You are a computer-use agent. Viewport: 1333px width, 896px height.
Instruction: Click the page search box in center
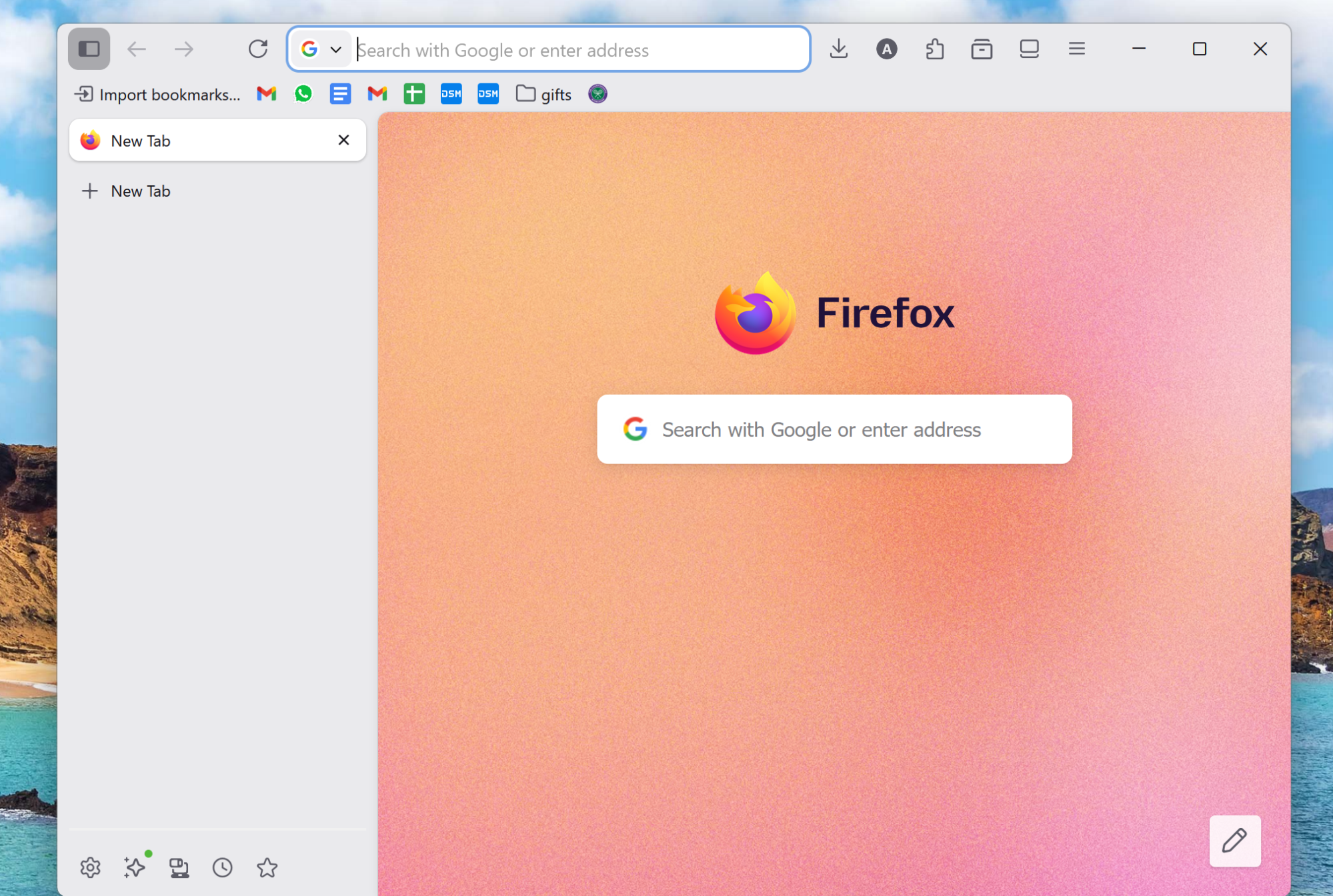click(x=834, y=429)
